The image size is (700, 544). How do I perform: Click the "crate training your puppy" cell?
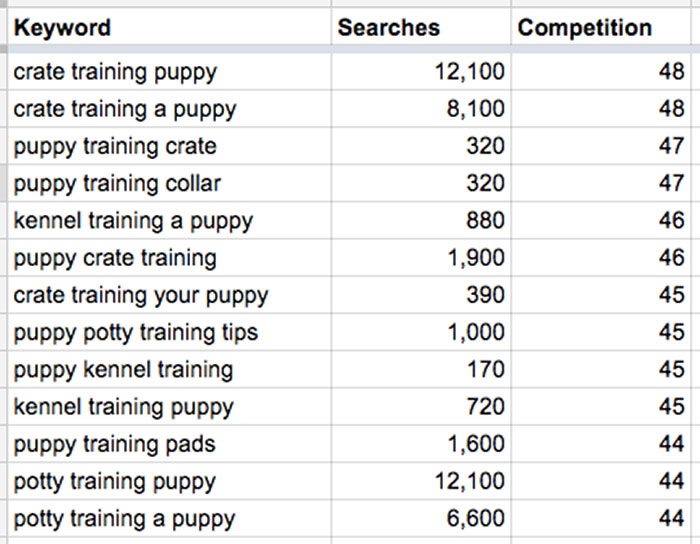170,295
